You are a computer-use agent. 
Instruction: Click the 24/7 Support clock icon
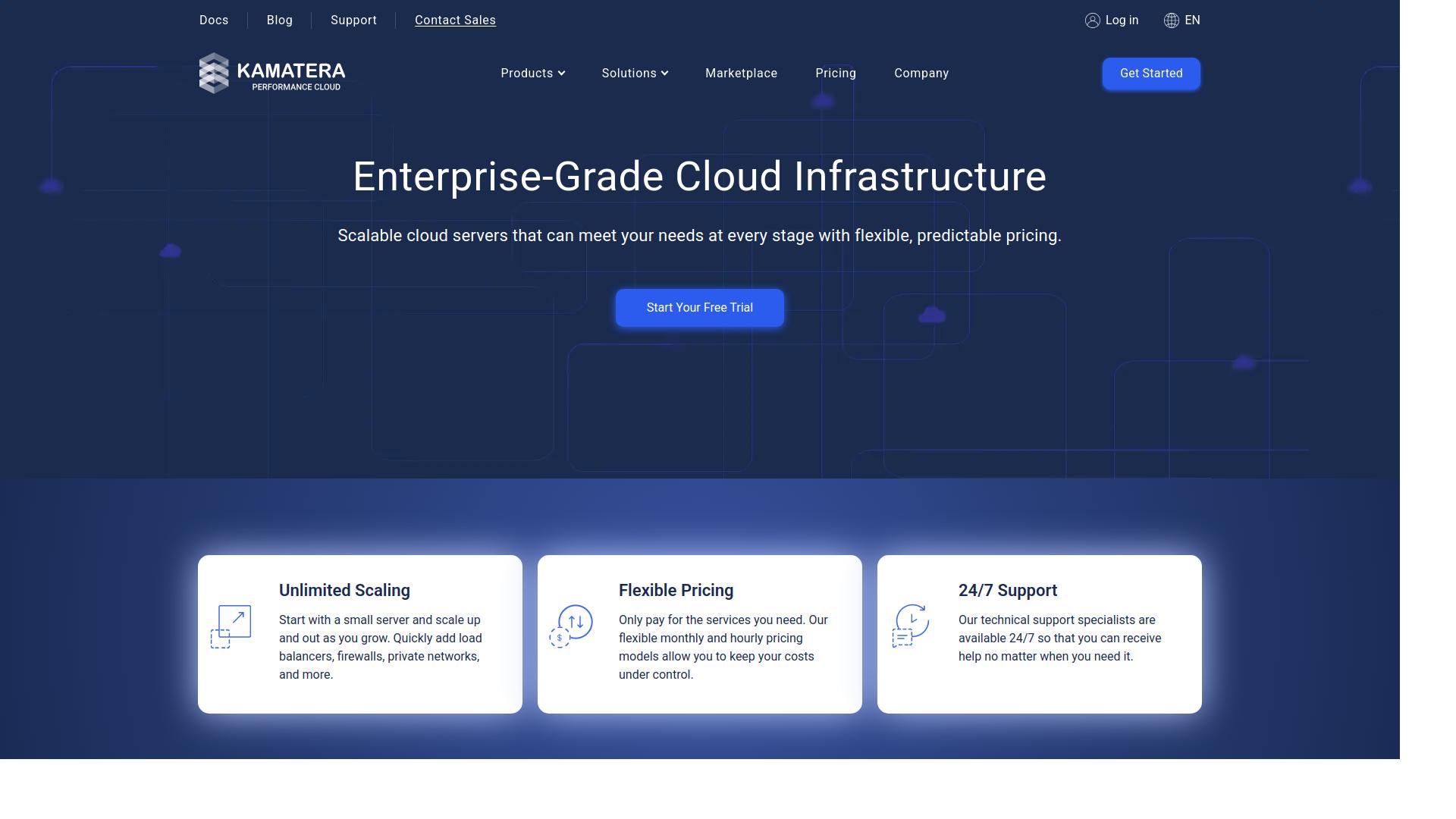[911, 626]
